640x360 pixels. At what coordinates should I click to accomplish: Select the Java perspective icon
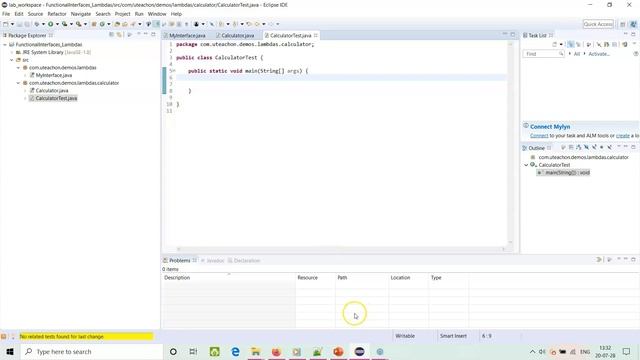[633, 24]
